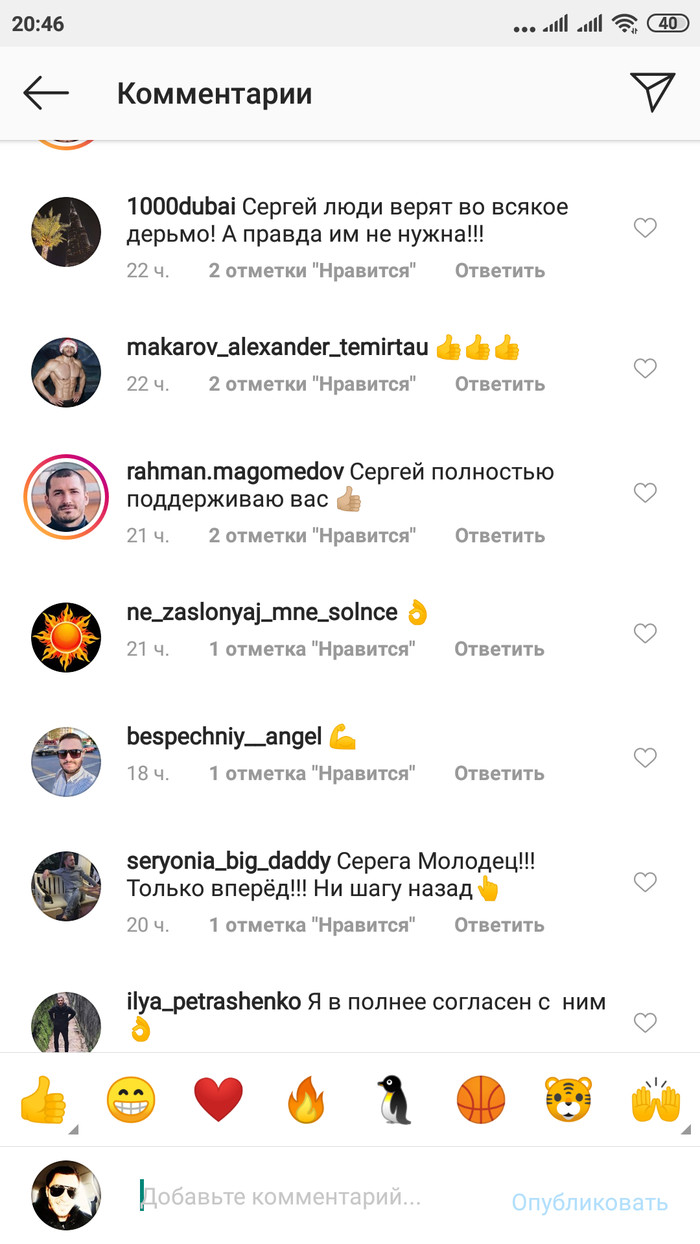Open ne_zaslonyaj_mne_solnce sun avatar
Image resolution: width=700 pixels, height=1244 pixels.
tap(67, 636)
